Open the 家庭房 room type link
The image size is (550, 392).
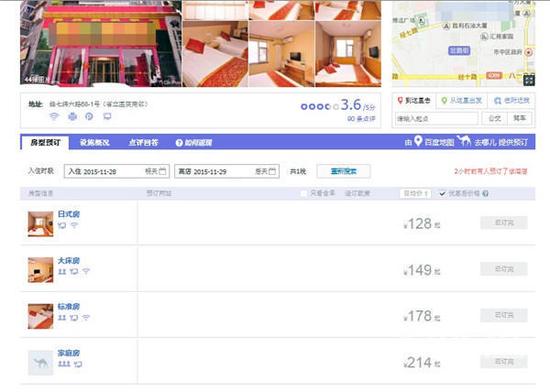click(69, 353)
